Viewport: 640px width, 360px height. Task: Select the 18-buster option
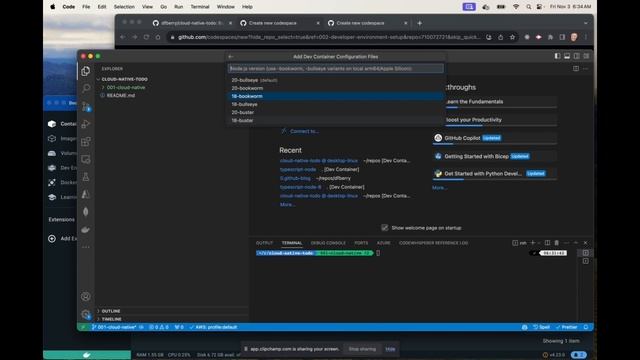pos(335,120)
